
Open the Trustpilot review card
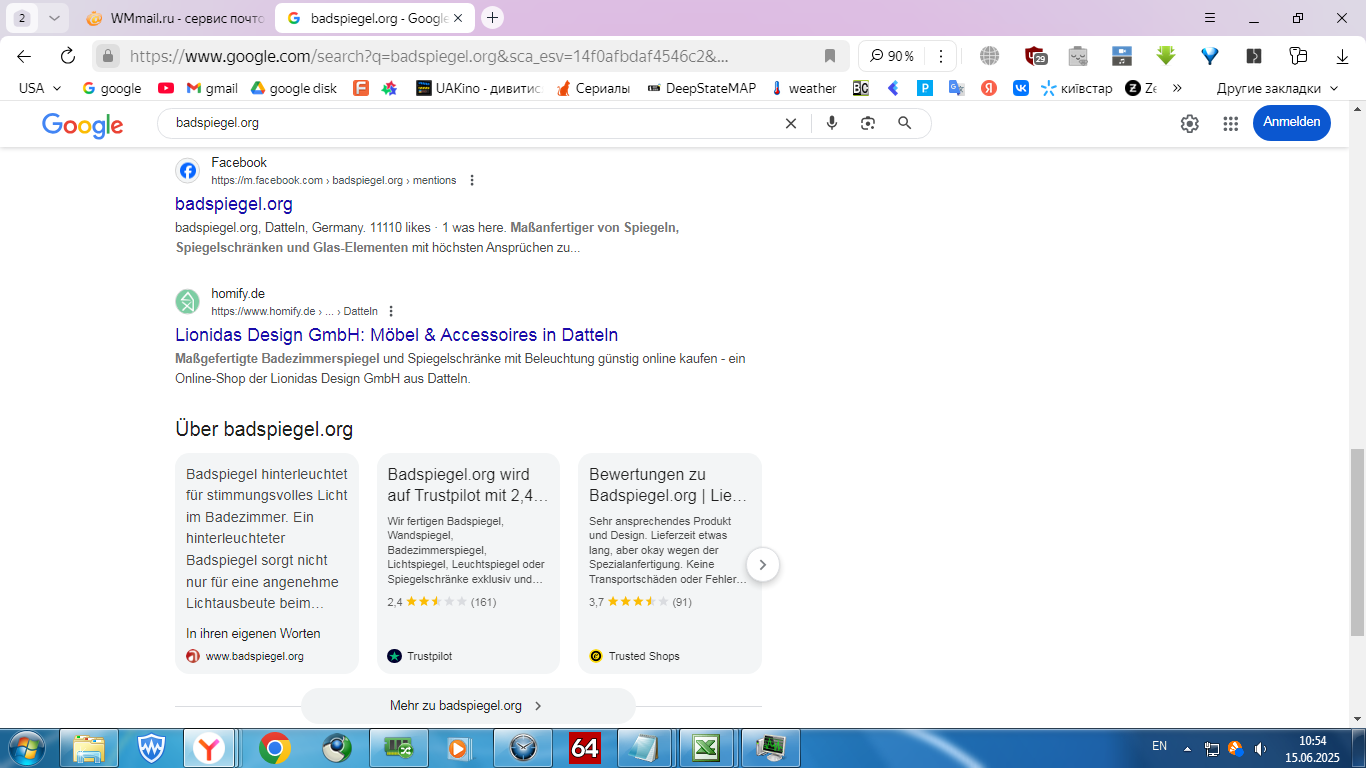point(468,563)
